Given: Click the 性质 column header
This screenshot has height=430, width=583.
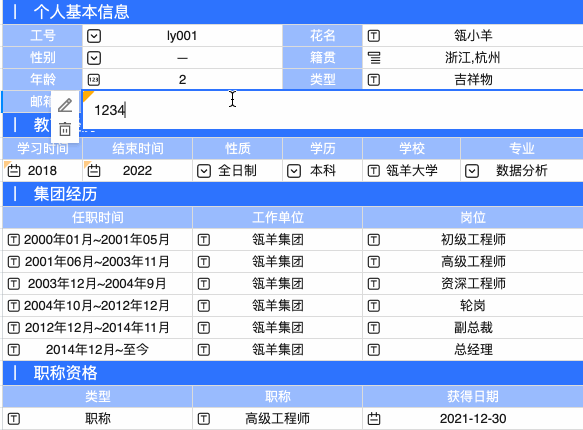Looking at the screenshot, I should pos(238,149).
